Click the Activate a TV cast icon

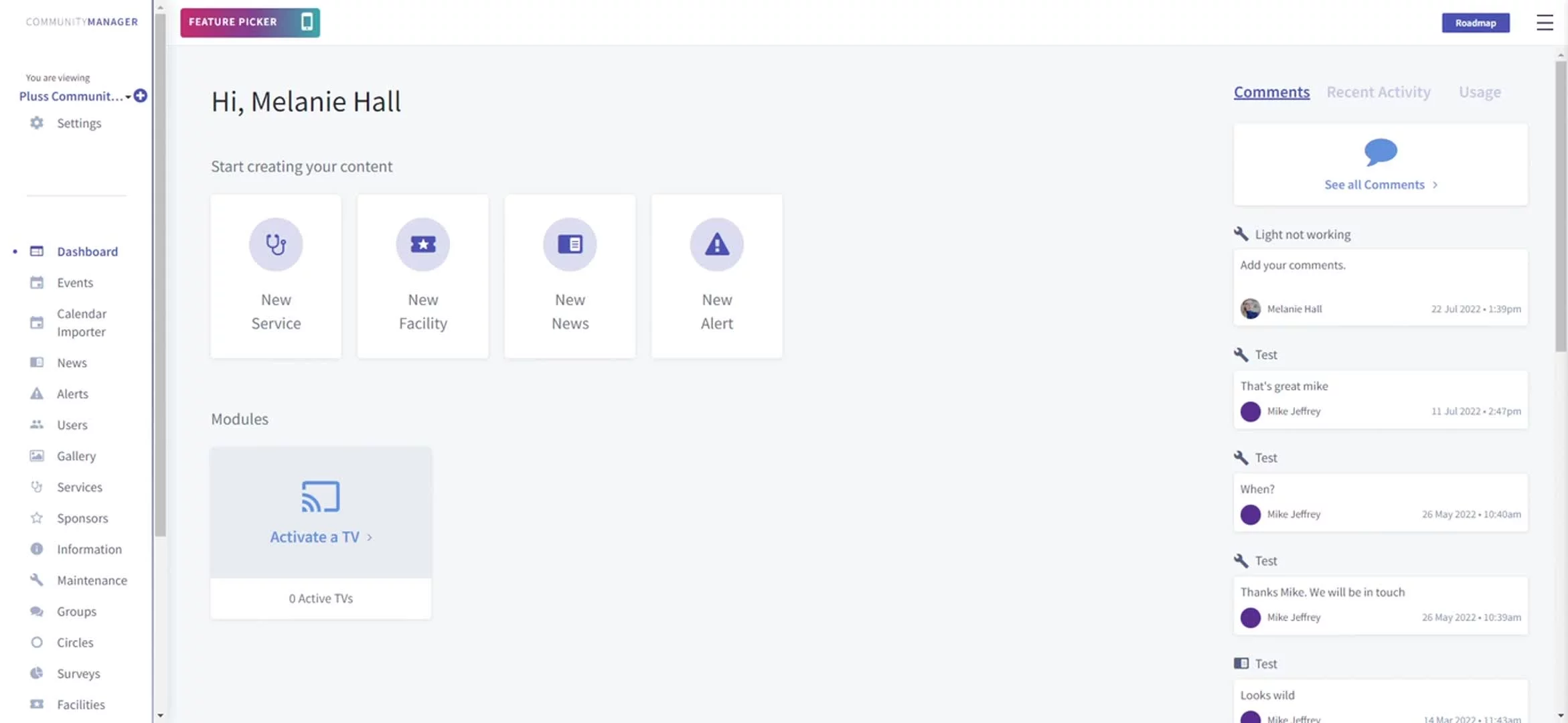[x=321, y=497]
